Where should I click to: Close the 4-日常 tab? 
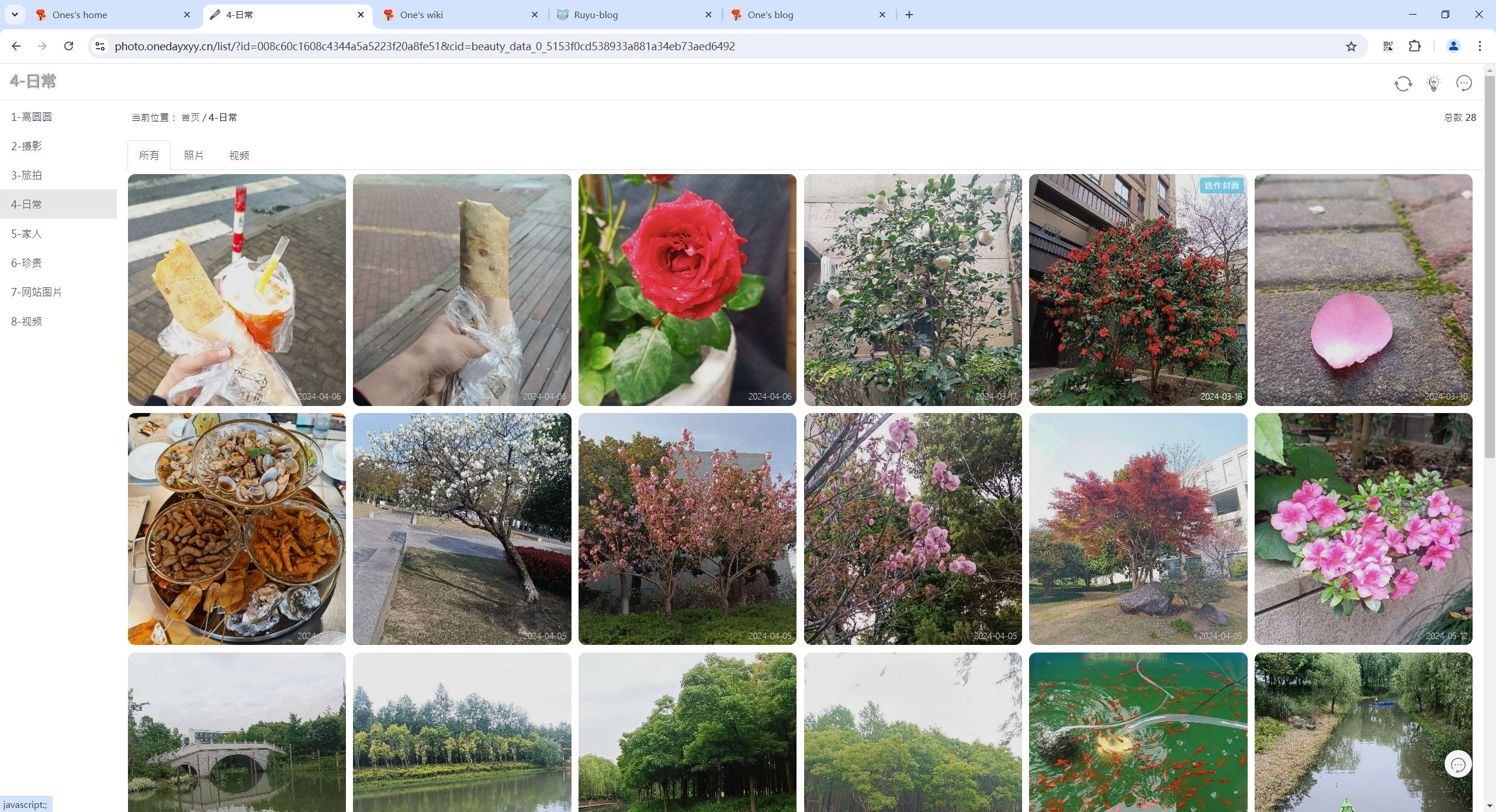(x=361, y=15)
